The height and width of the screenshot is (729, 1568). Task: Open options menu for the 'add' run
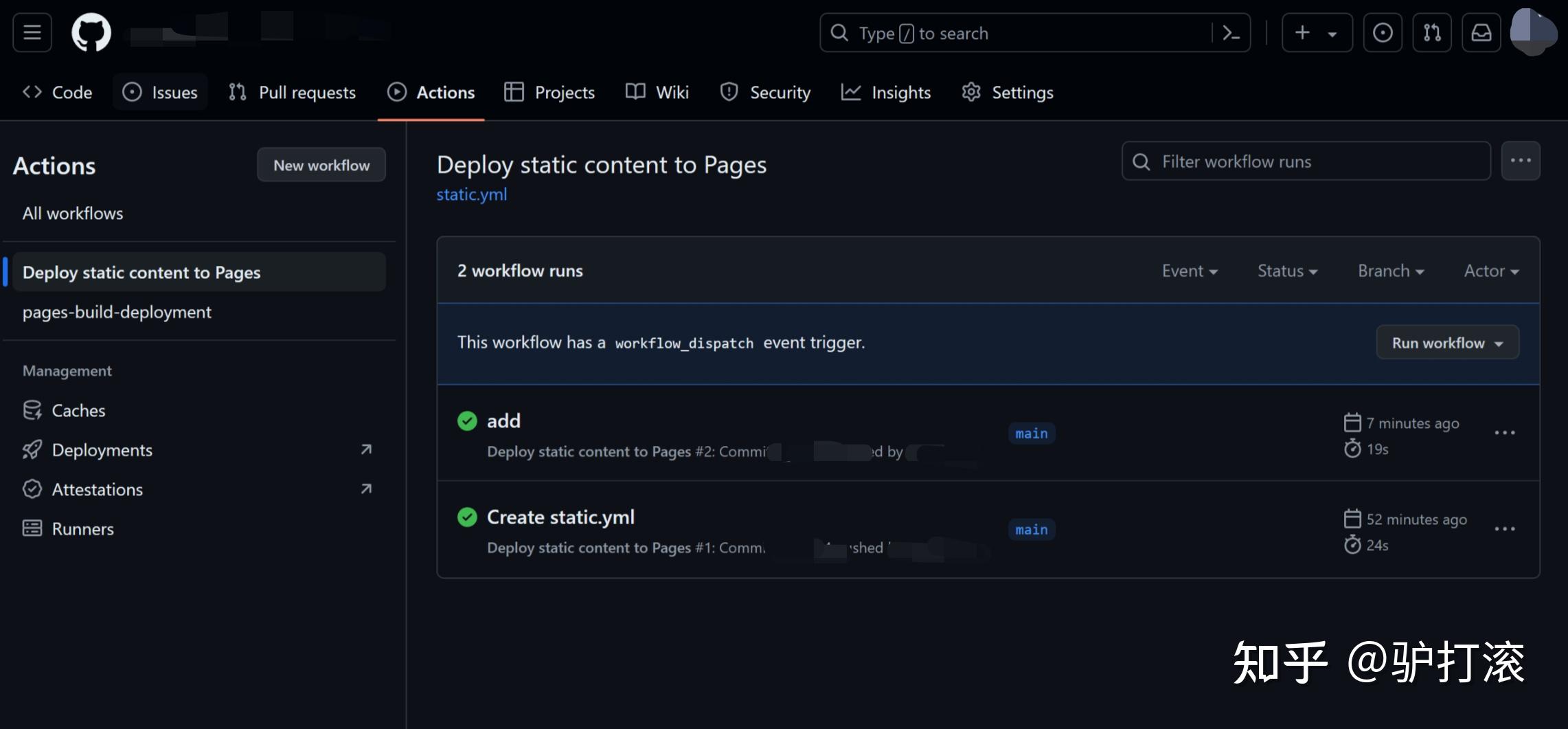coord(1504,433)
